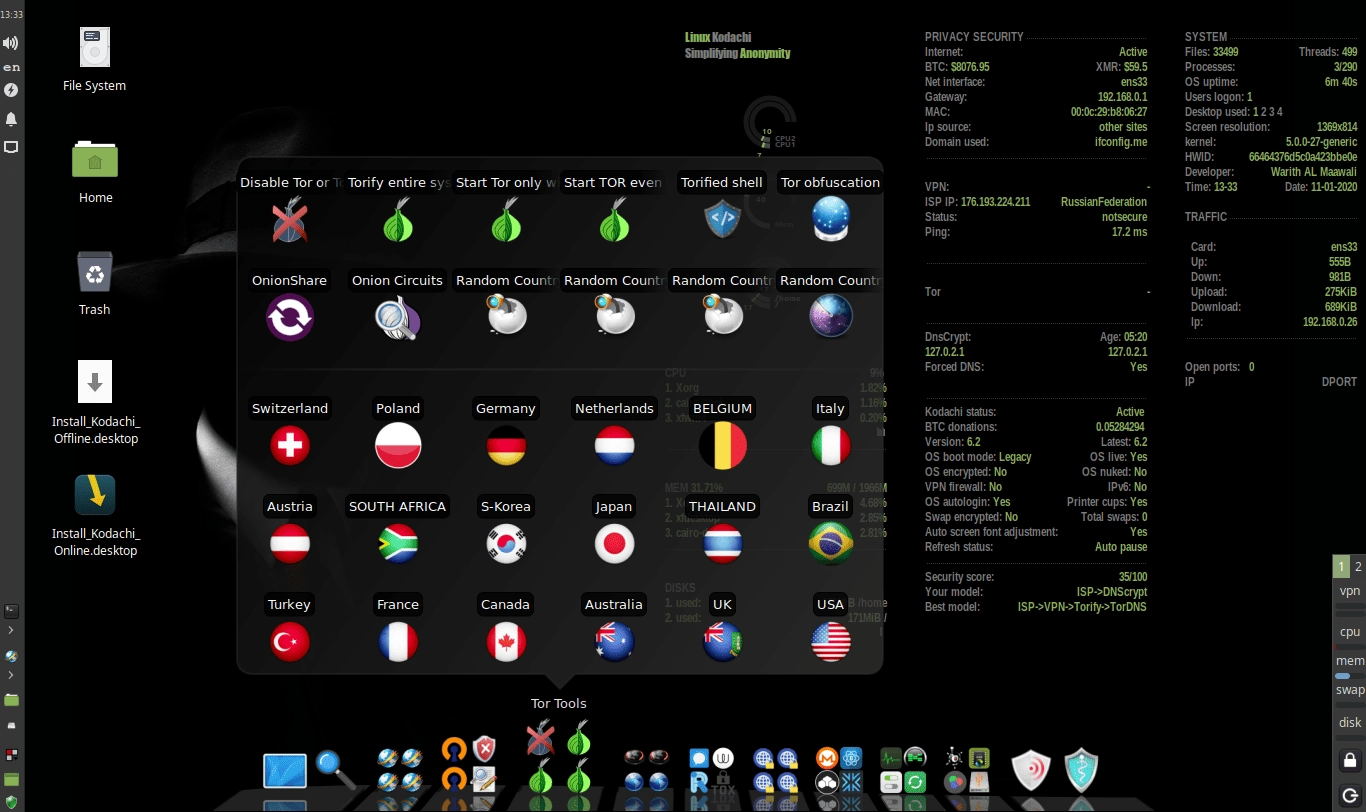Open the notification bell in left panel
This screenshot has width=1366, height=812.
coord(11,119)
